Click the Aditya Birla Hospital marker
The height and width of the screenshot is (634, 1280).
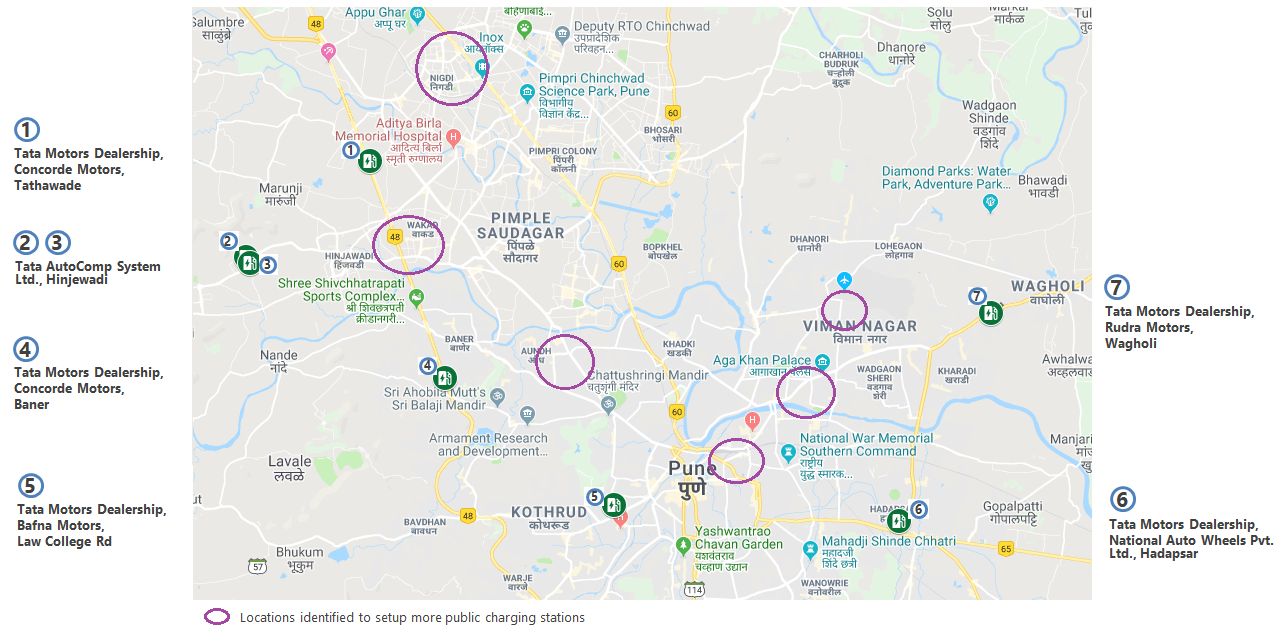coord(454,137)
